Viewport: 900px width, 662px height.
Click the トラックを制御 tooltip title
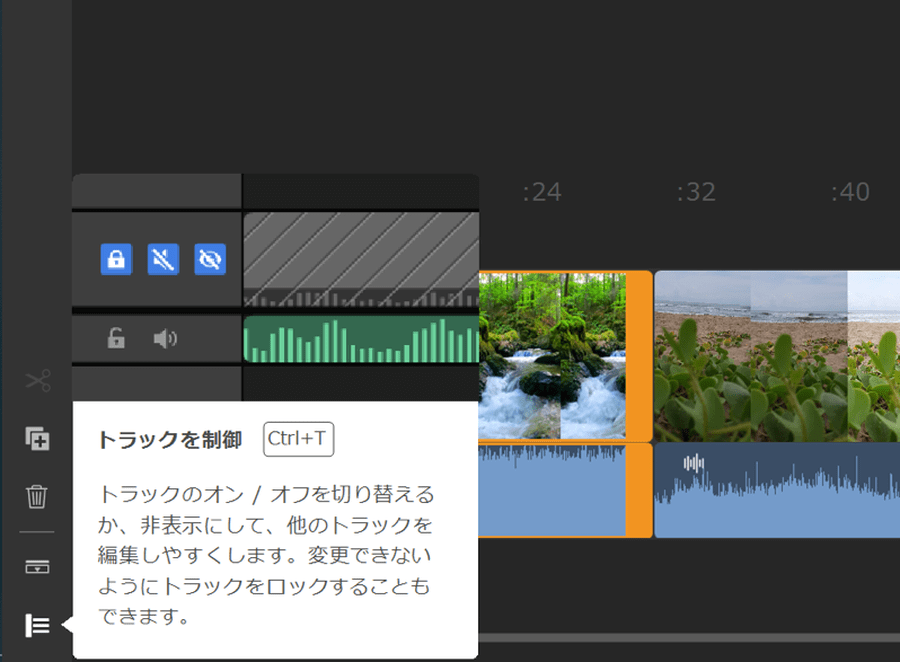(x=170, y=440)
